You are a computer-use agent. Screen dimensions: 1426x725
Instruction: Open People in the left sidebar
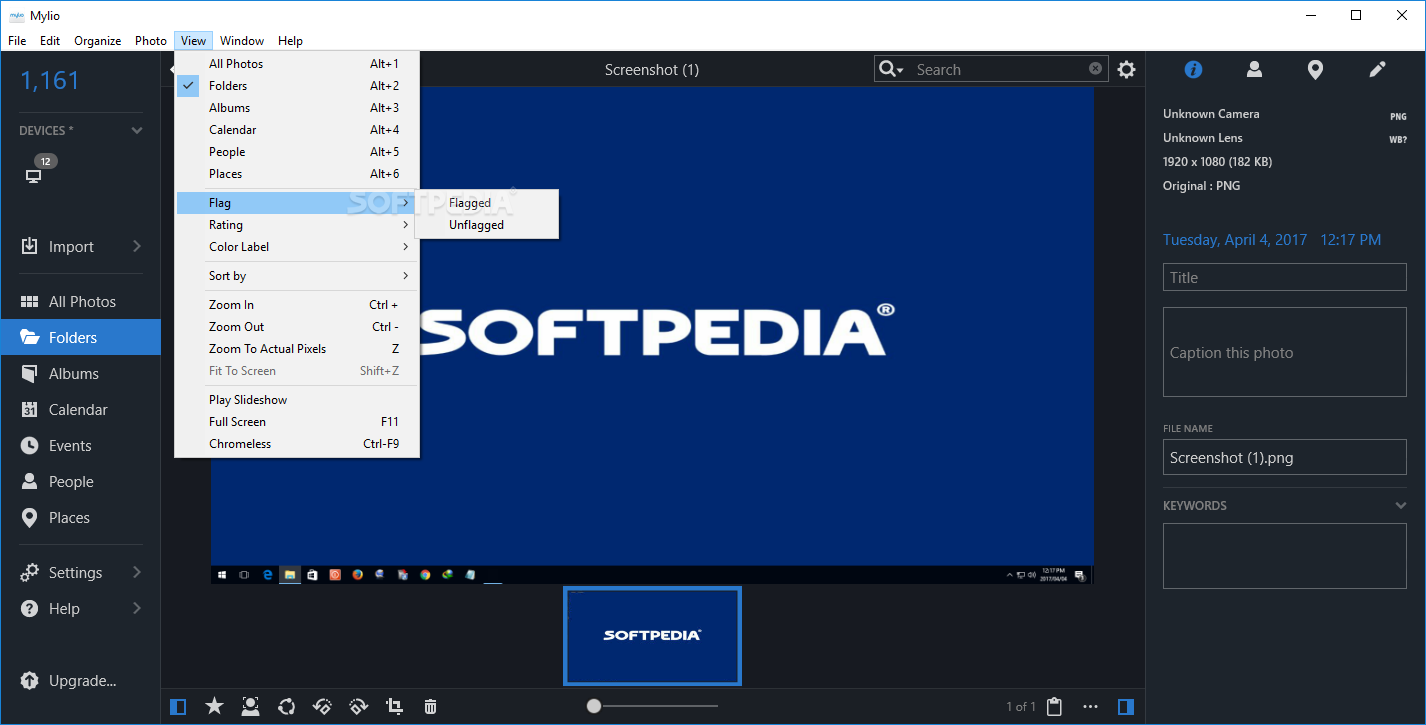click(x=80, y=482)
